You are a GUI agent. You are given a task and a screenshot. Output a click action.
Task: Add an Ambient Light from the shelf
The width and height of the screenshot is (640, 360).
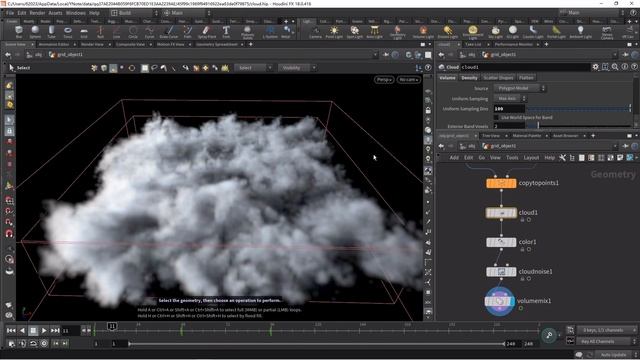tap(580, 31)
